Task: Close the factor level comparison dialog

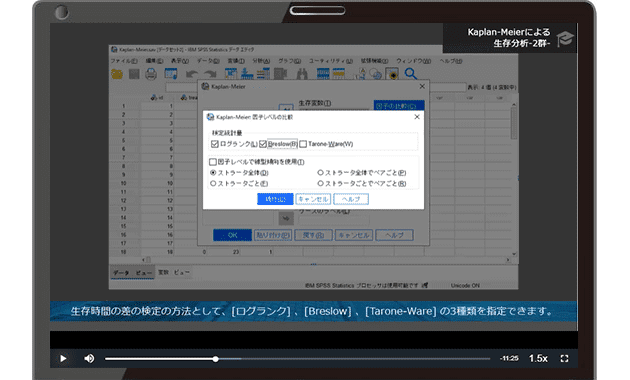Action: click(417, 117)
